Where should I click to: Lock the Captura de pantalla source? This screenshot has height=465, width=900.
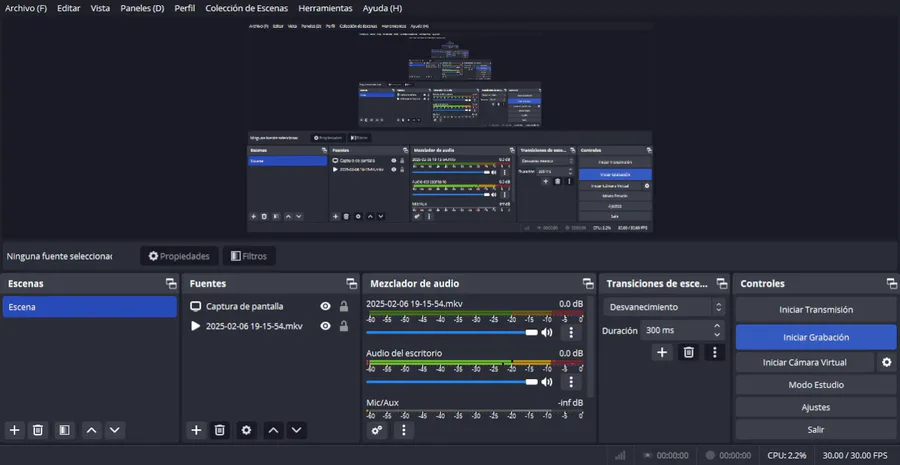coord(344,307)
